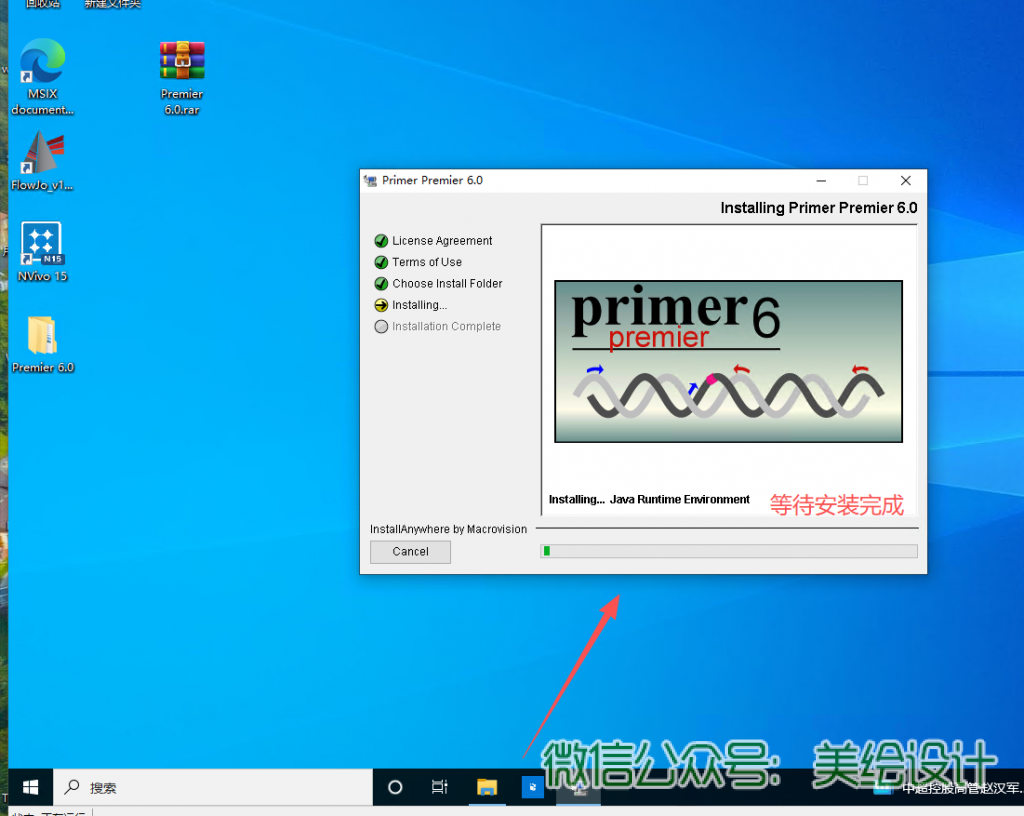Click the Cancel button in installer
Screen dimensions: 1024x816
(410, 552)
